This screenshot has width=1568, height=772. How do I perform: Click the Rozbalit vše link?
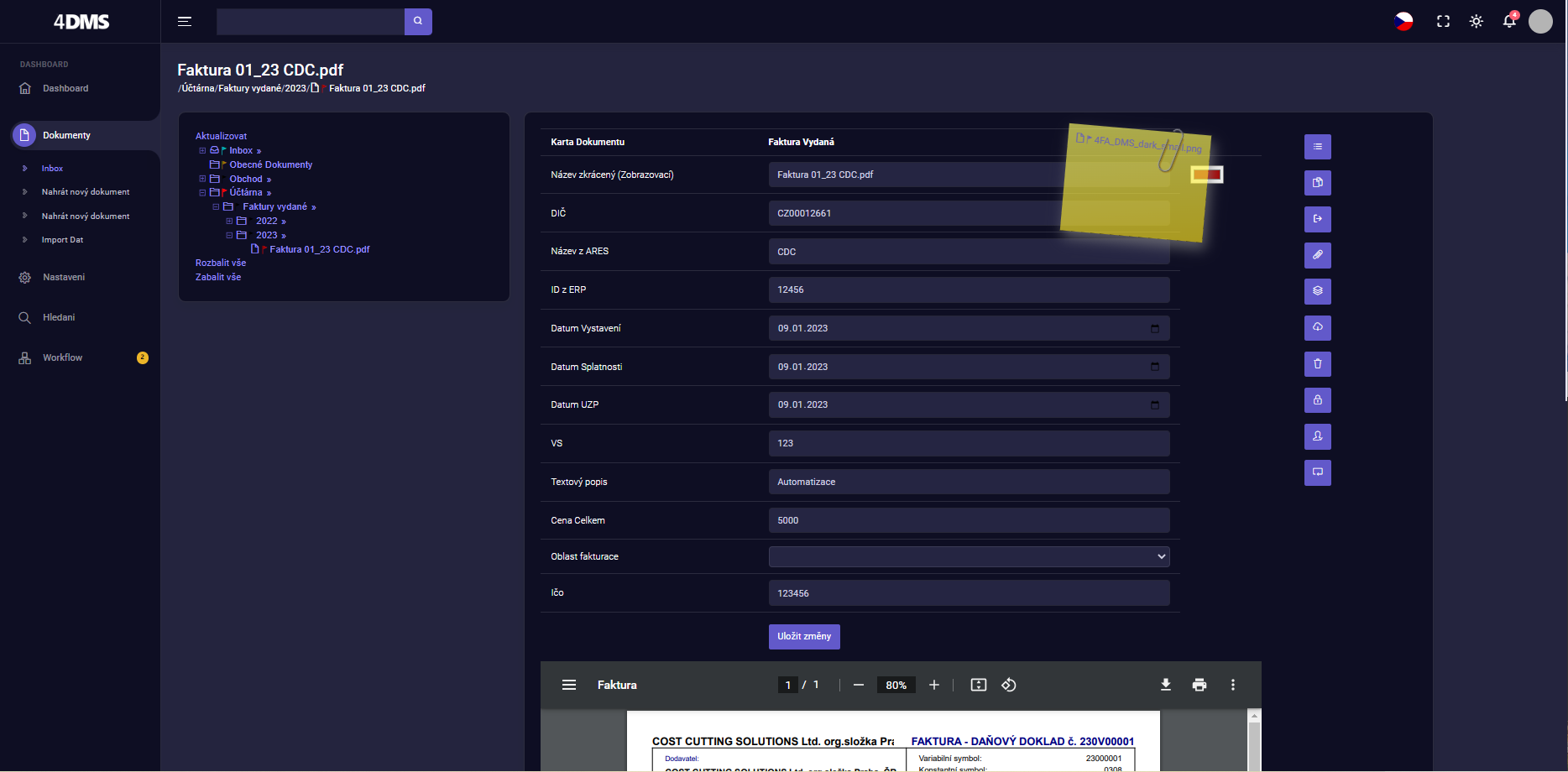tap(221, 263)
